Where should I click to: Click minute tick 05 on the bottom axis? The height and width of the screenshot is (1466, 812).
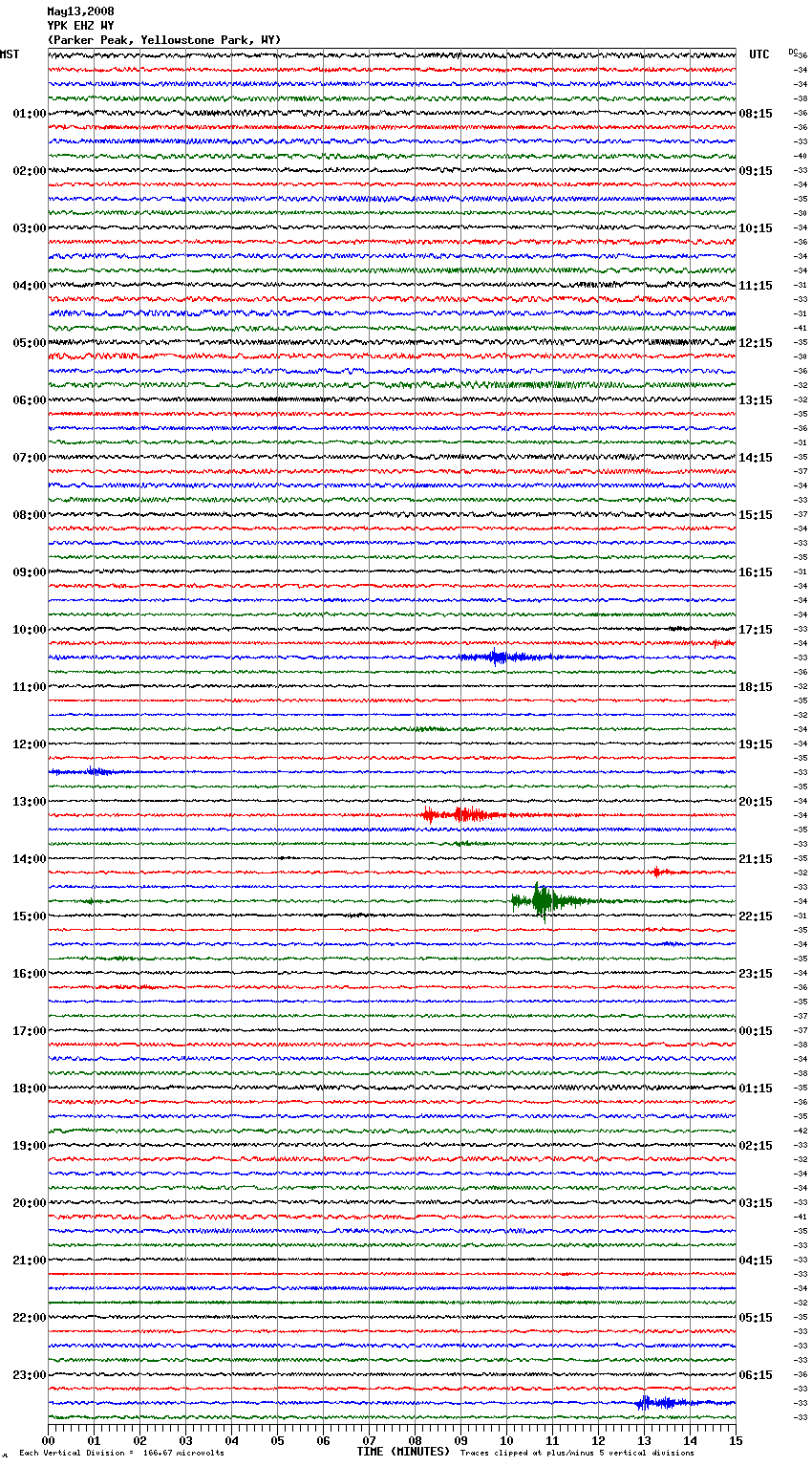point(277,1440)
